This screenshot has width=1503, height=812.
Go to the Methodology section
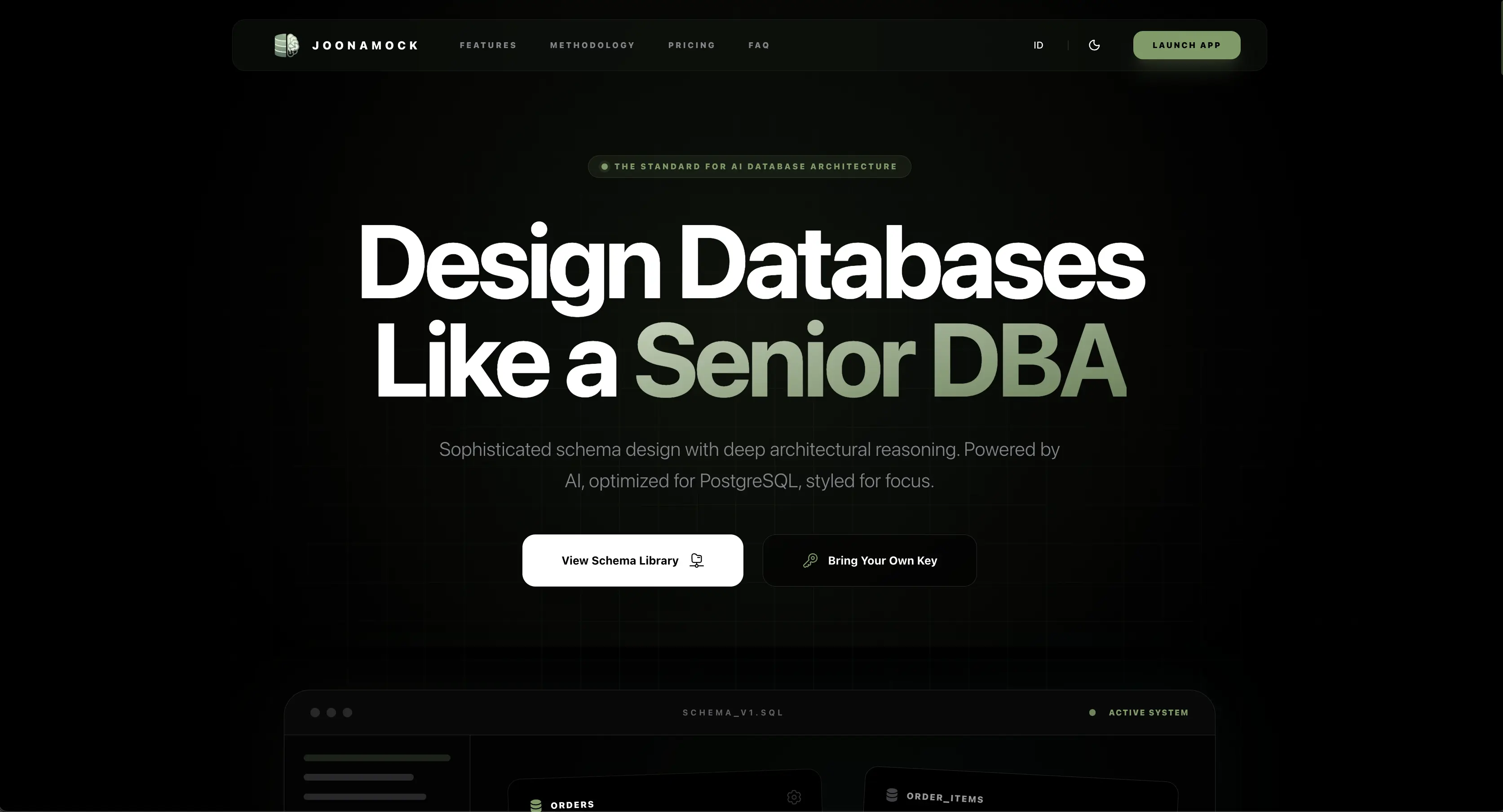592,45
